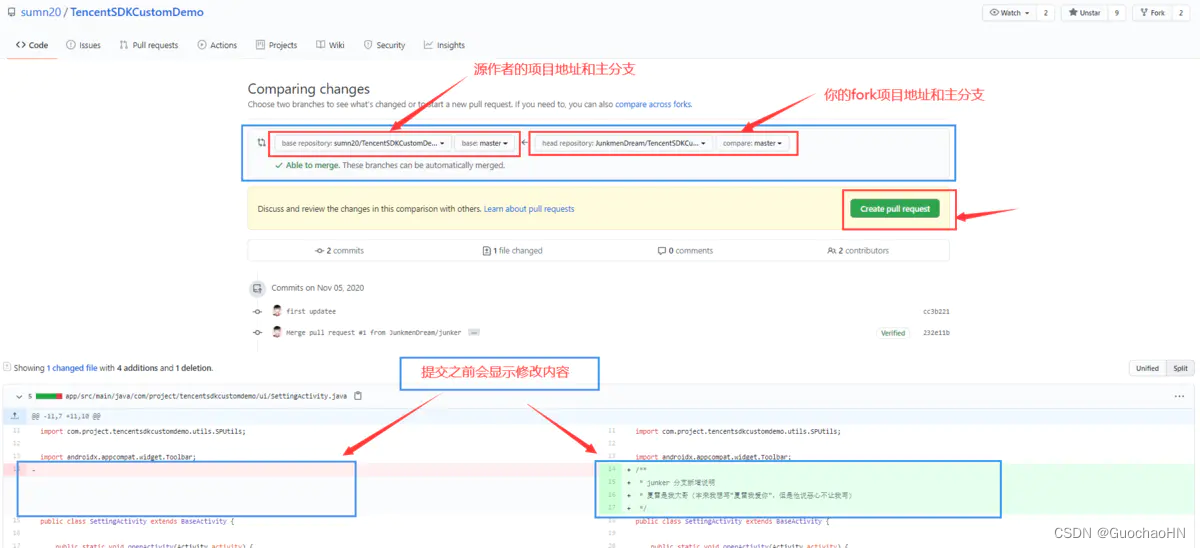The width and height of the screenshot is (1200, 548).
Task: Click the Comparing changes heading
Action: click(309, 89)
